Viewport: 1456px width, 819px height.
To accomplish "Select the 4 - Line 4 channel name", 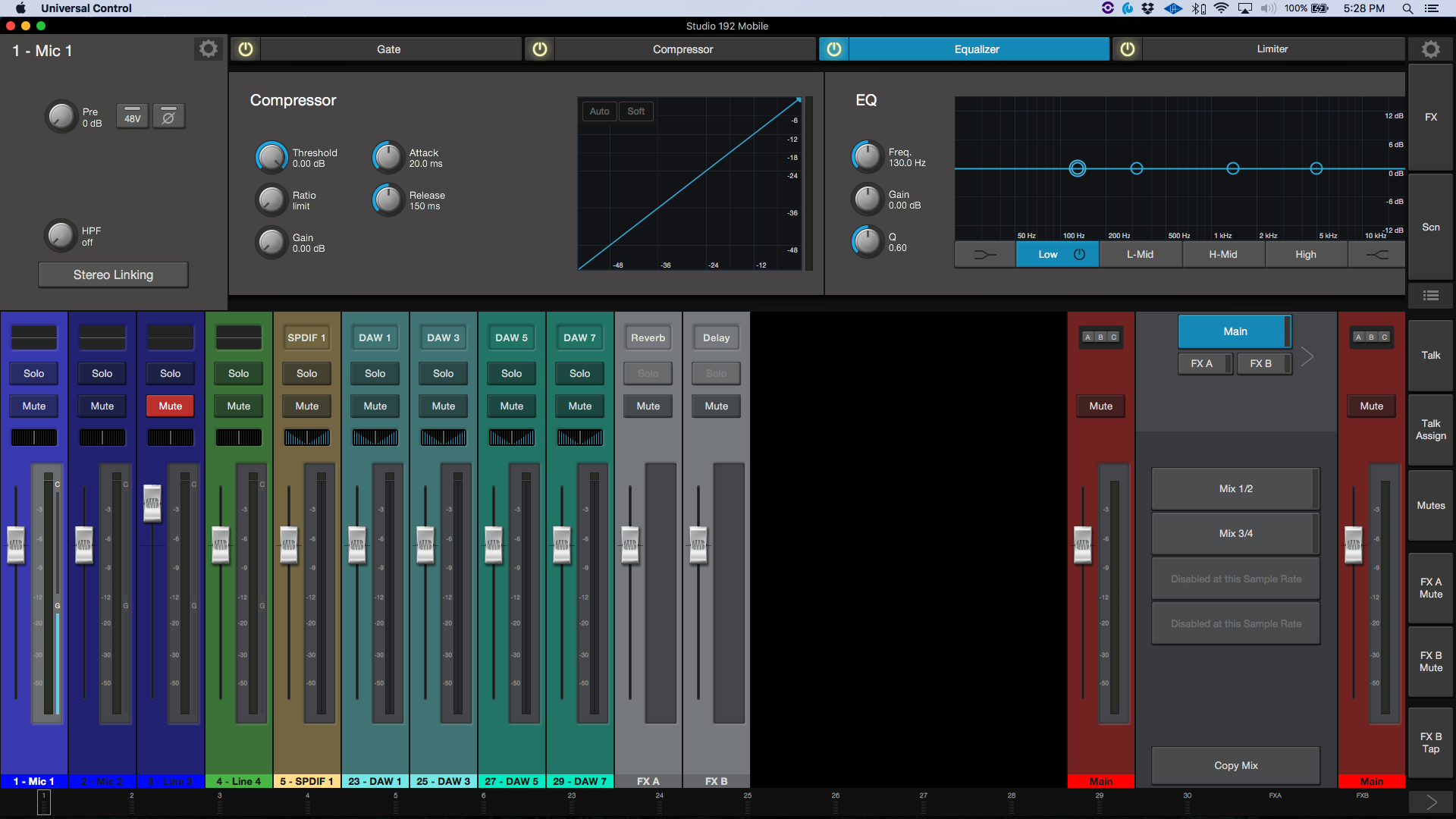I will (239, 782).
